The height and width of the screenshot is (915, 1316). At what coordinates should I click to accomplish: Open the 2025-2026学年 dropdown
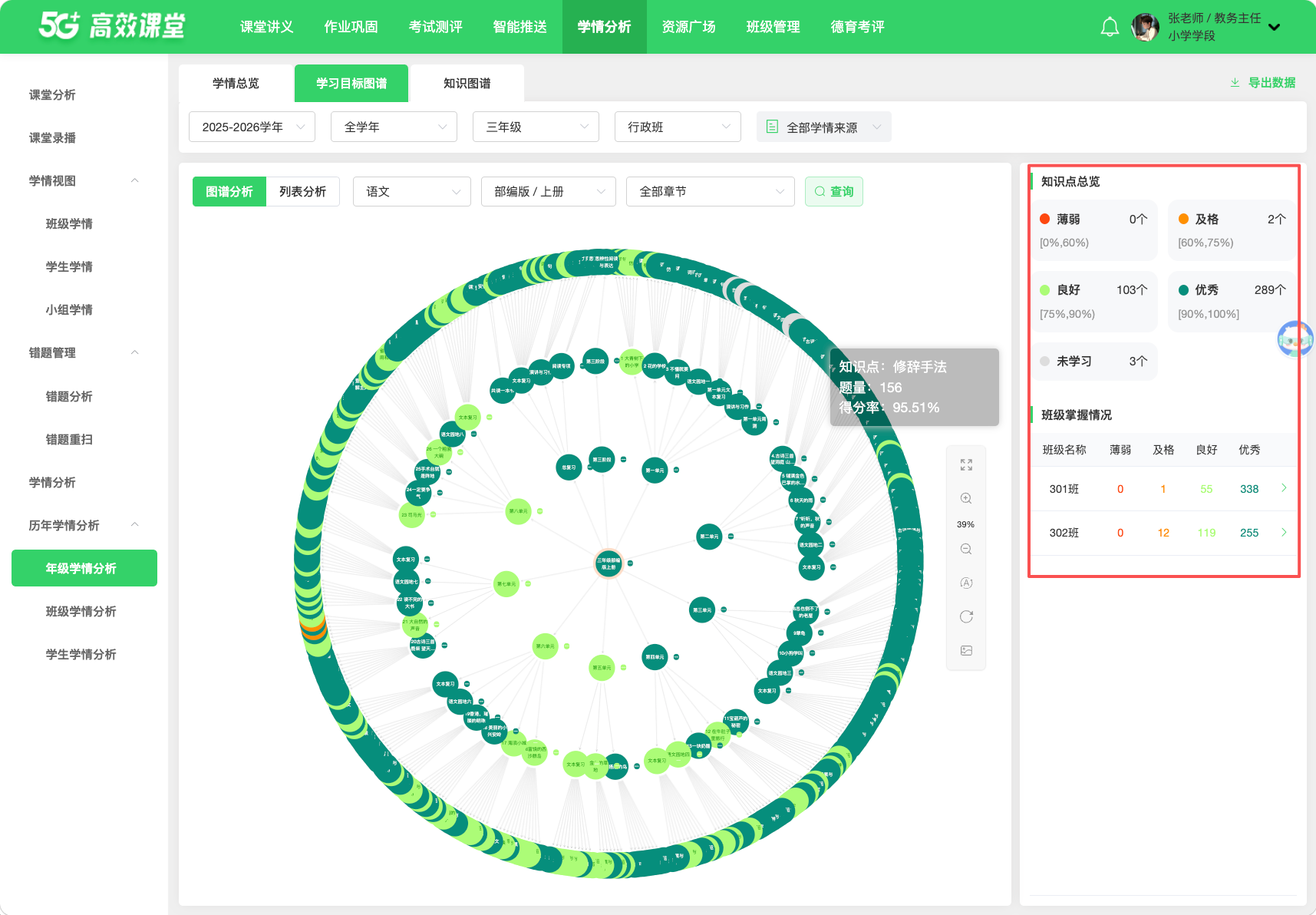coord(252,127)
